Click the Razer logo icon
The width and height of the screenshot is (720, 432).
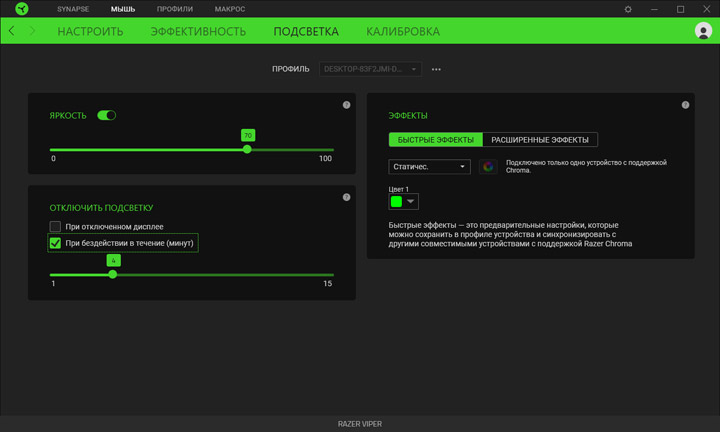pyautogui.click(x=22, y=9)
